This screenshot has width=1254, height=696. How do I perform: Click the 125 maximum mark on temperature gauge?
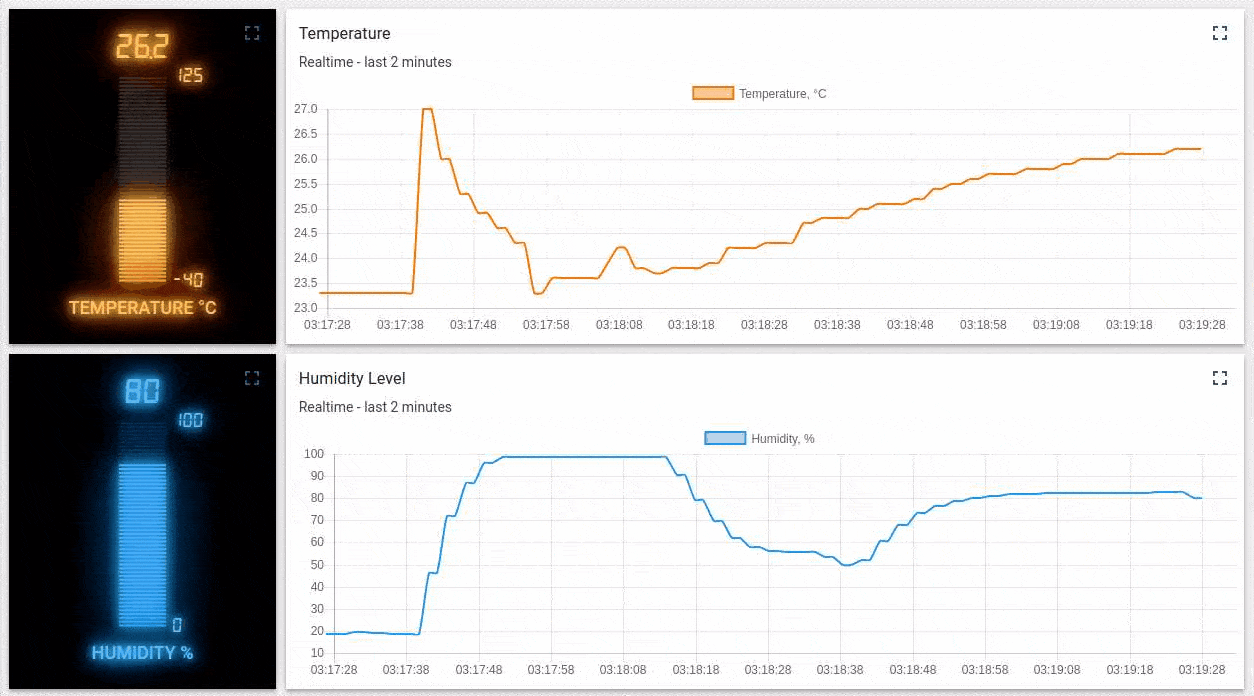click(x=190, y=75)
